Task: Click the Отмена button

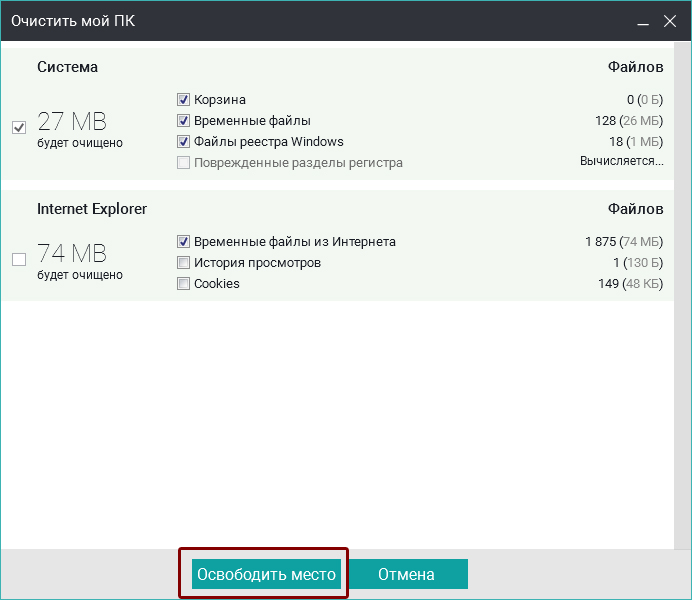Action: click(406, 574)
